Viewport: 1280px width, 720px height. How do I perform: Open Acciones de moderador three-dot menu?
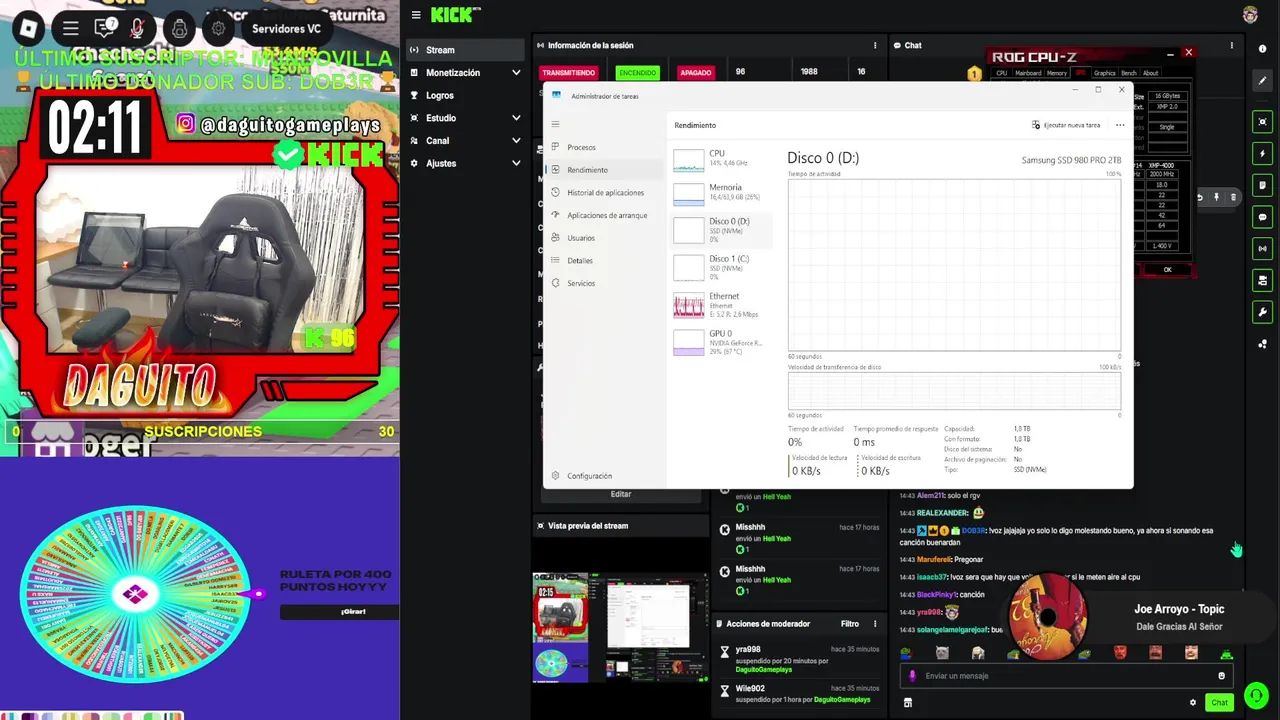pos(875,623)
